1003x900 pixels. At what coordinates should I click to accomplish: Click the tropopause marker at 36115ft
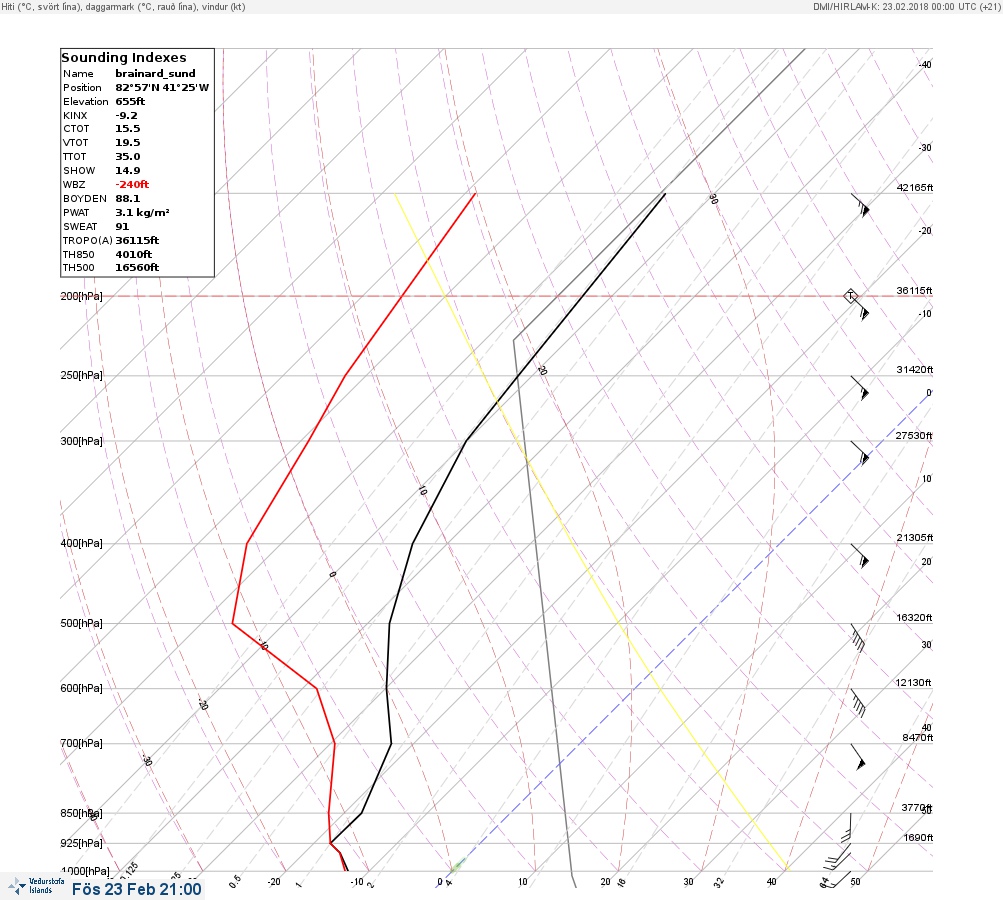pos(851,296)
